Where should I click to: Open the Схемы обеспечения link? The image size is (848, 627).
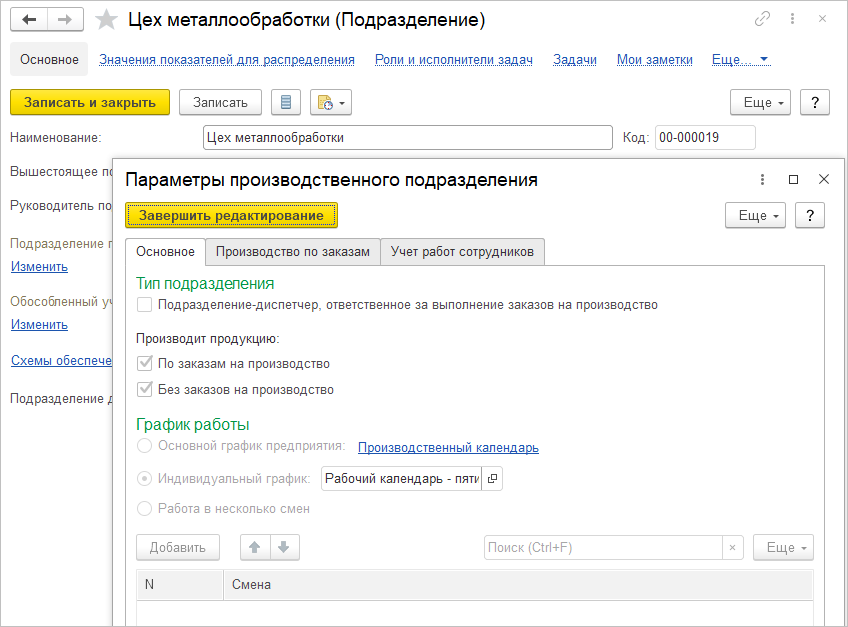[x=61, y=360]
